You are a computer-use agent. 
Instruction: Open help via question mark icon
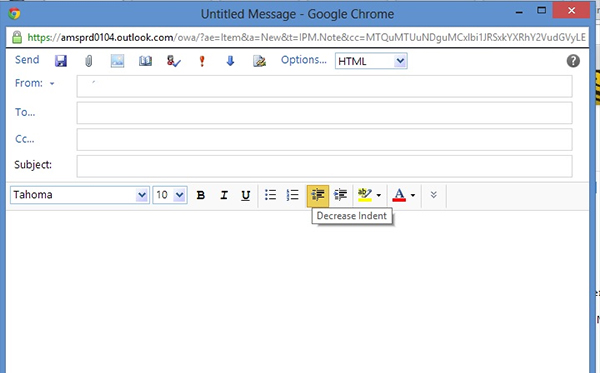click(573, 61)
